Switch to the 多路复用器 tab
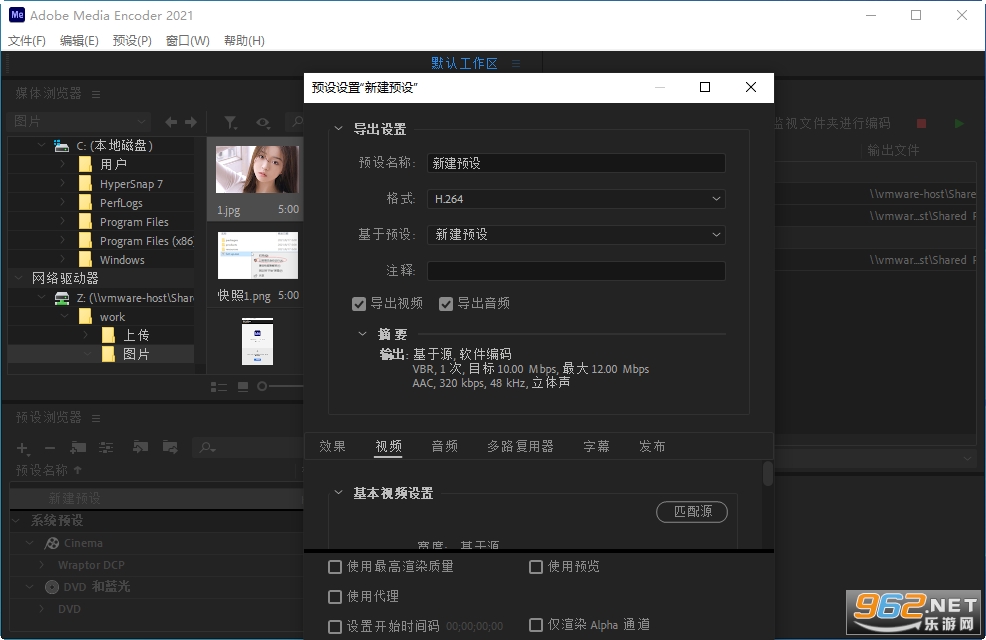Viewport: 986px width, 640px height. pos(520,446)
